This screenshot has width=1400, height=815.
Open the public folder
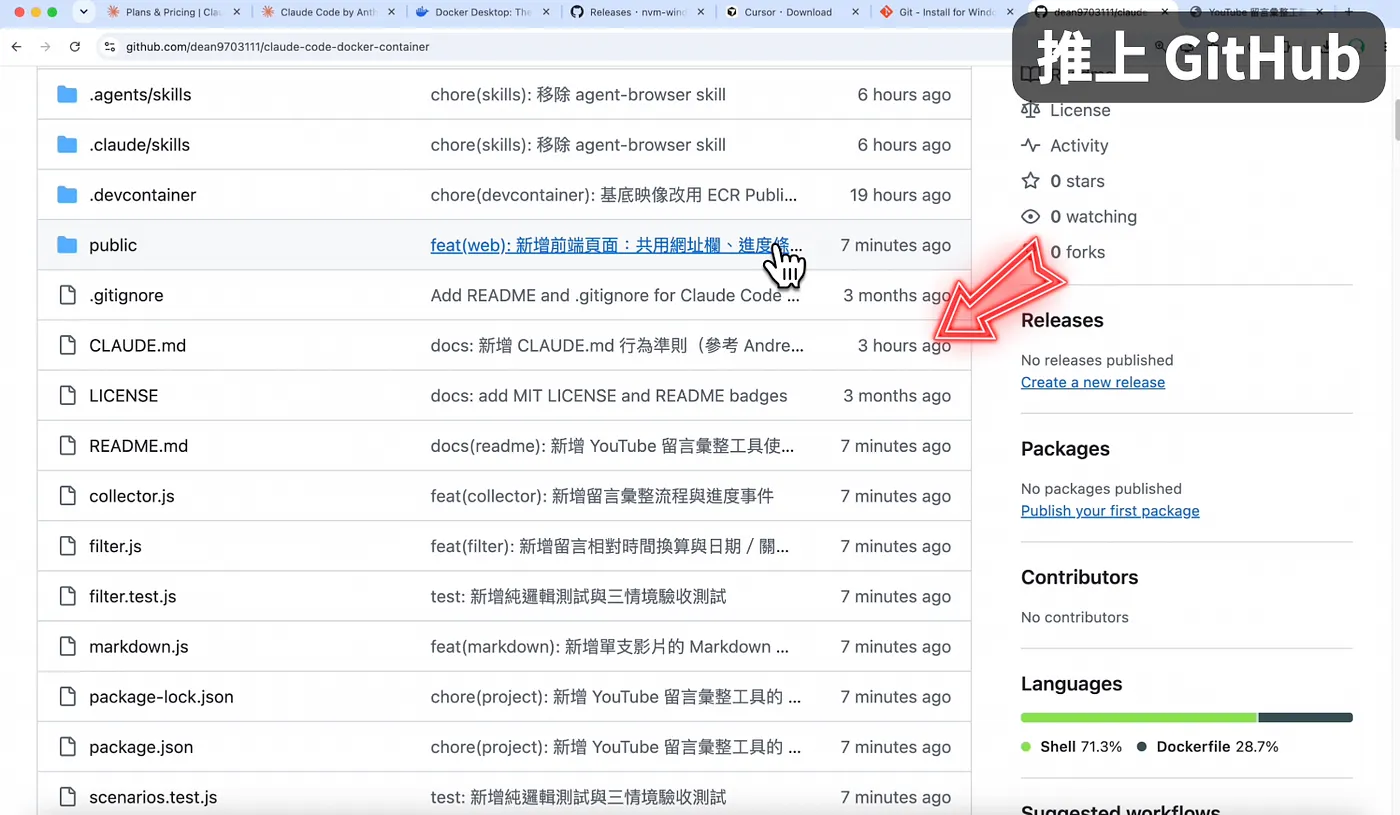click(x=113, y=245)
